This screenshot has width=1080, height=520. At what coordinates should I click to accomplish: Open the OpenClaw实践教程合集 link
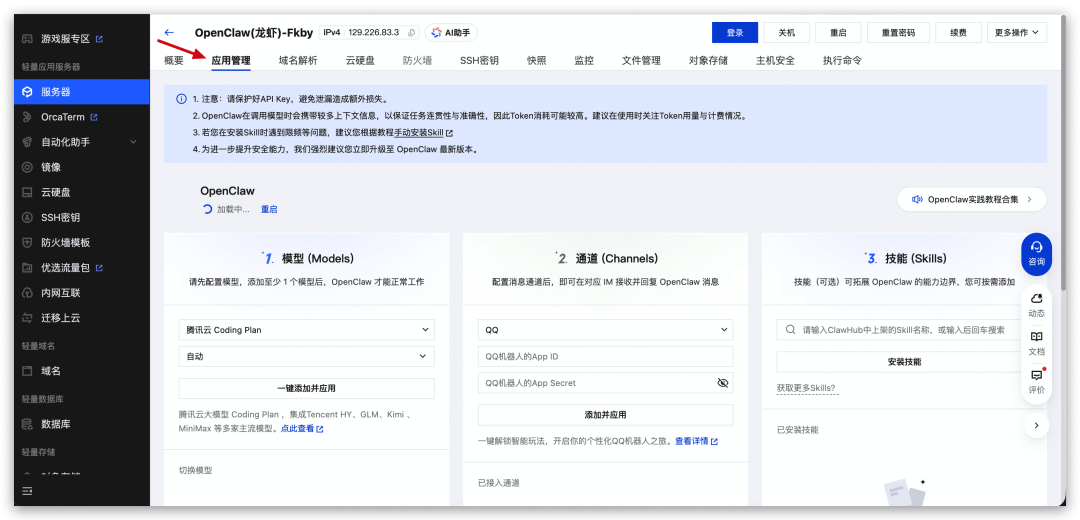pos(972,199)
